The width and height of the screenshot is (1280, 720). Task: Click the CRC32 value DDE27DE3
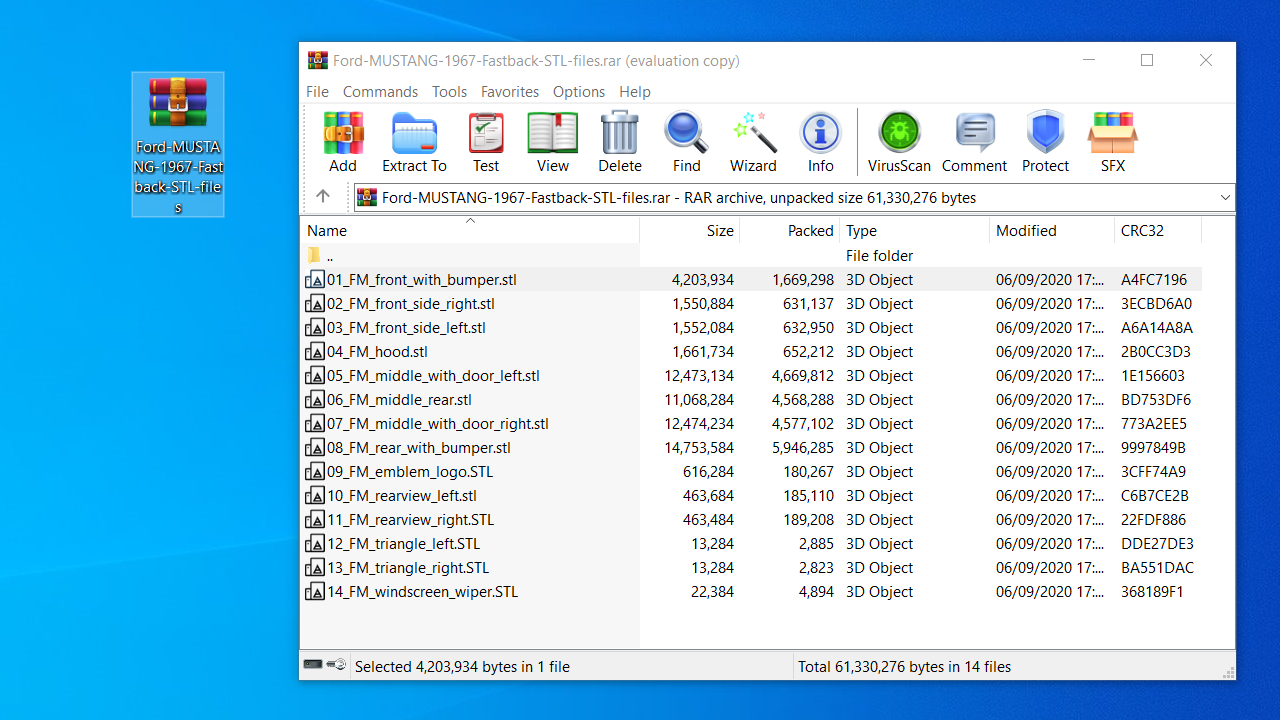tap(1157, 544)
